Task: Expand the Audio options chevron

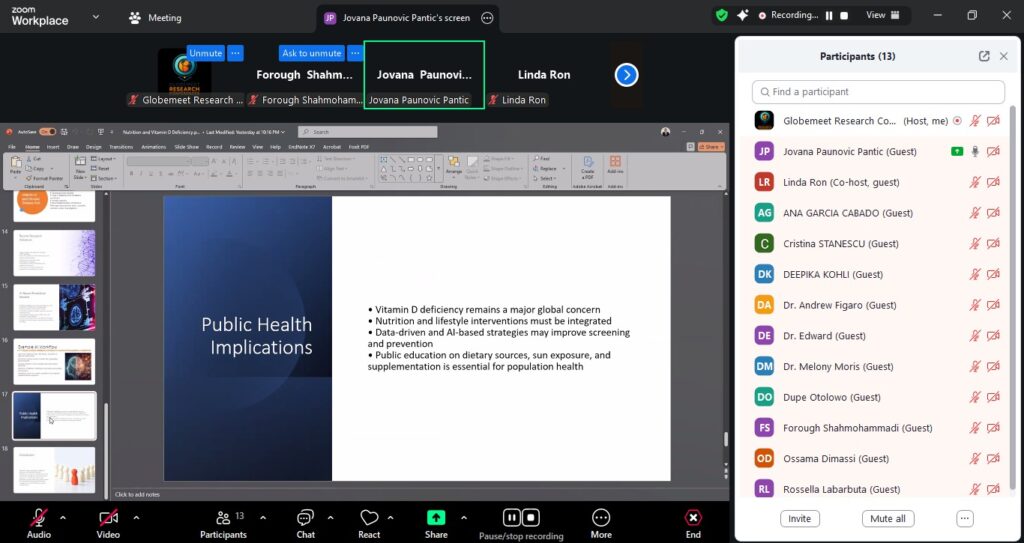Action: click(63, 517)
